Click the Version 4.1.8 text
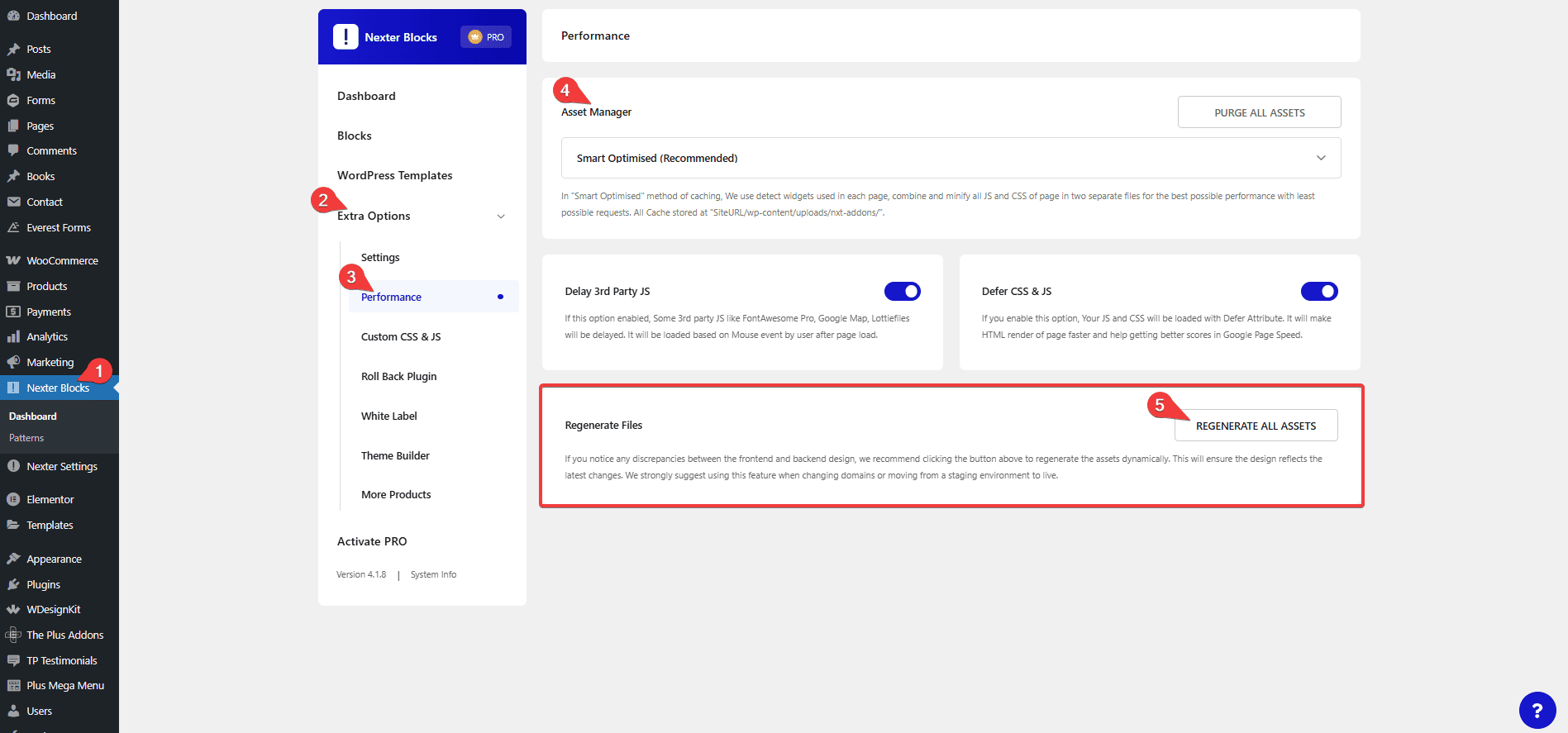 (x=361, y=574)
